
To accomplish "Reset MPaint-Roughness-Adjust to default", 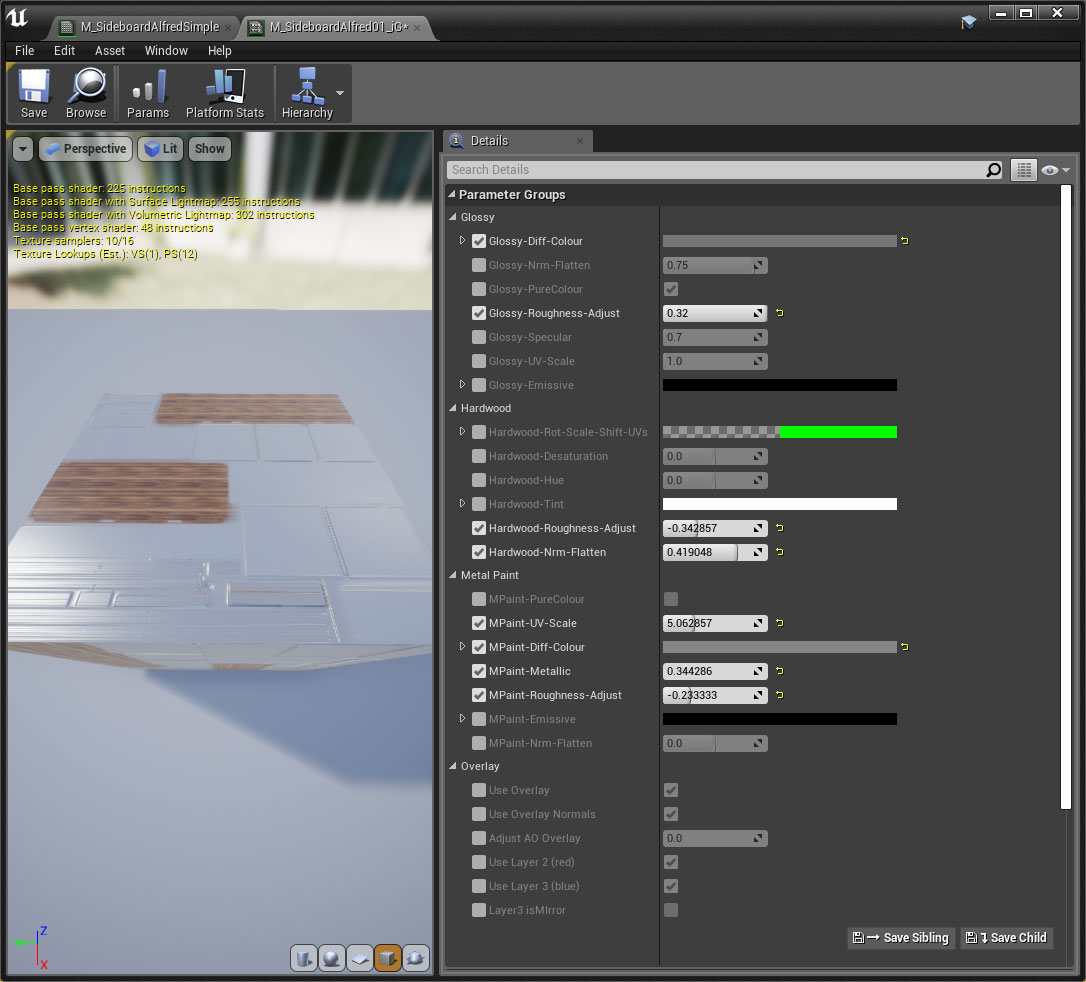I will 780,695.
